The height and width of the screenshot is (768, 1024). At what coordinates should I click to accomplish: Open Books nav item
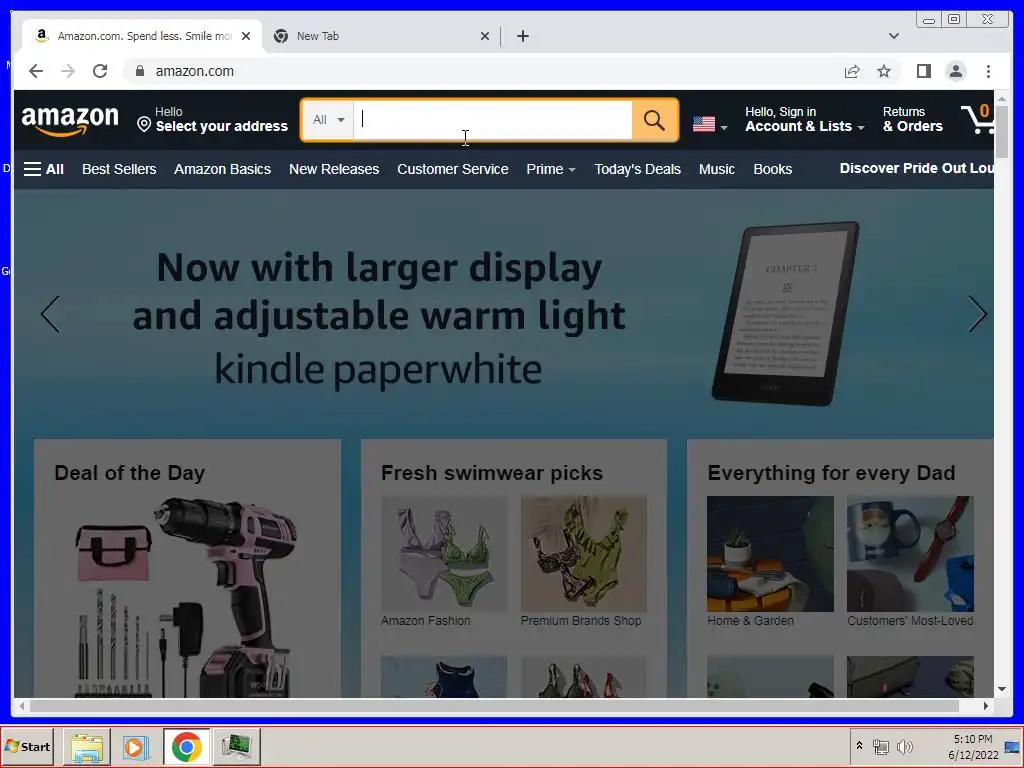point(773,169)
